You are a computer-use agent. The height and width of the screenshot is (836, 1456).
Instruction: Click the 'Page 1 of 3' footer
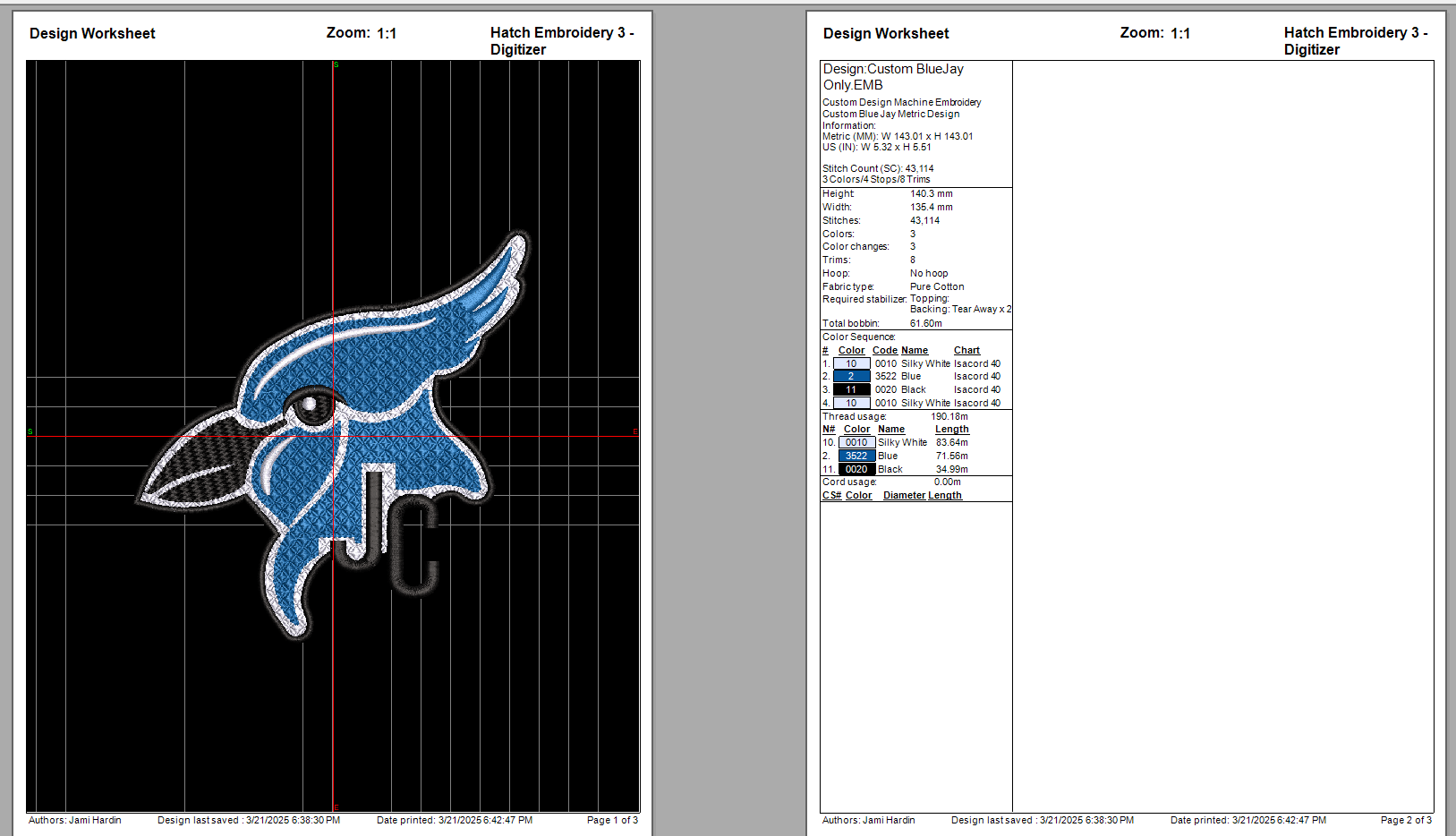click(612, 820)
